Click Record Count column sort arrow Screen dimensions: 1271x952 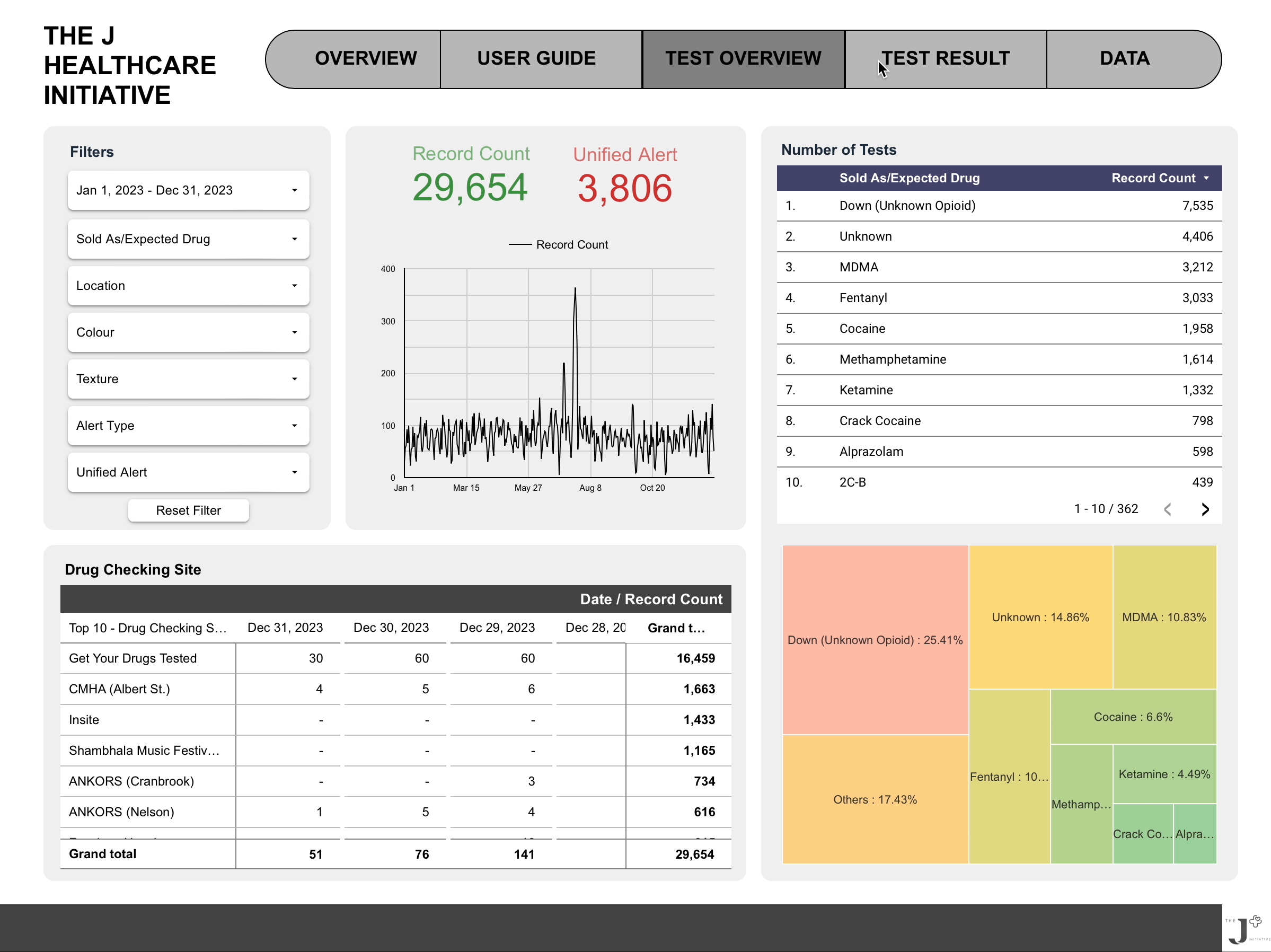[x=1207, y=178]
